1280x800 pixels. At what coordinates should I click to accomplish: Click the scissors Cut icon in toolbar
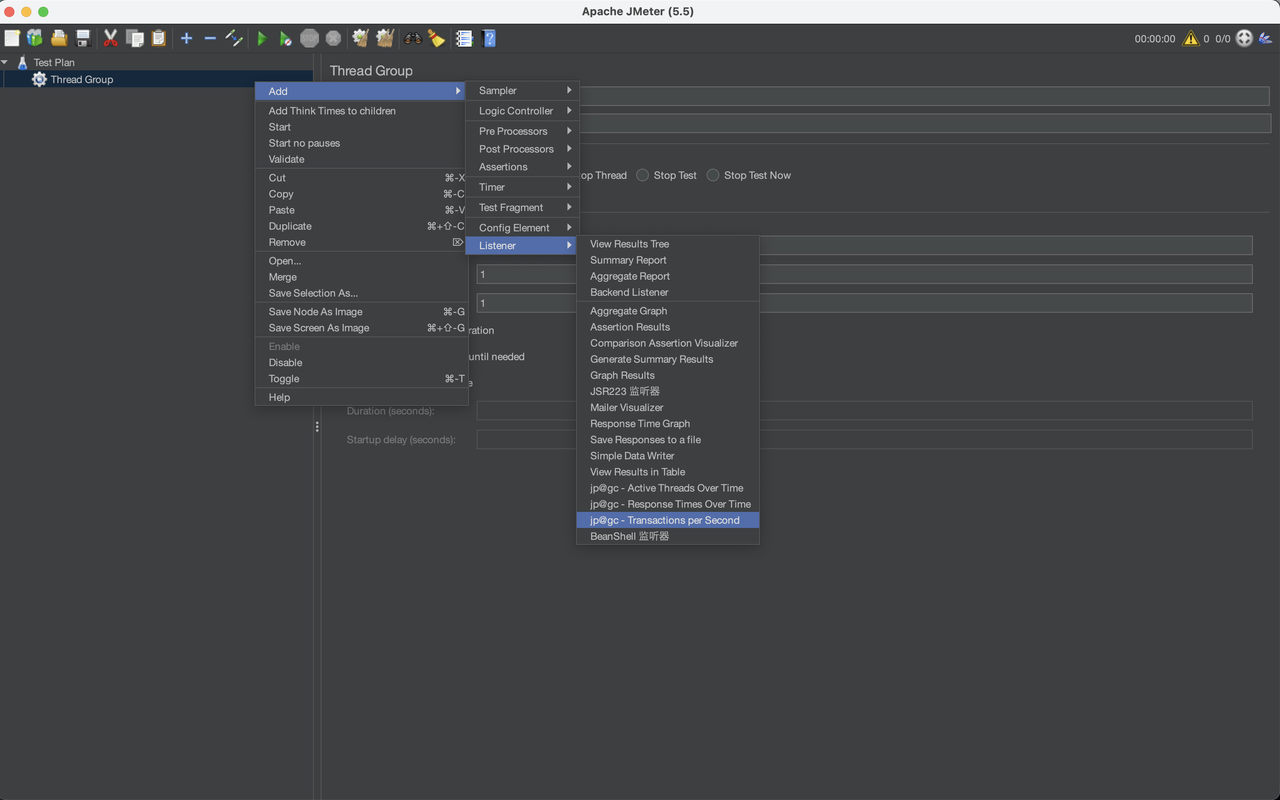111,38
